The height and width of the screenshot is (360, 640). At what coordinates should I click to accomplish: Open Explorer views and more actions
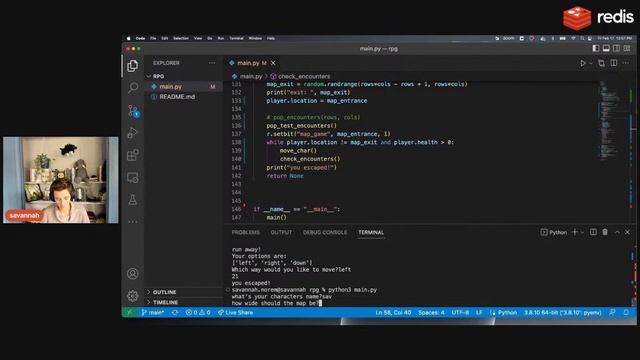[x=212, y=63]
